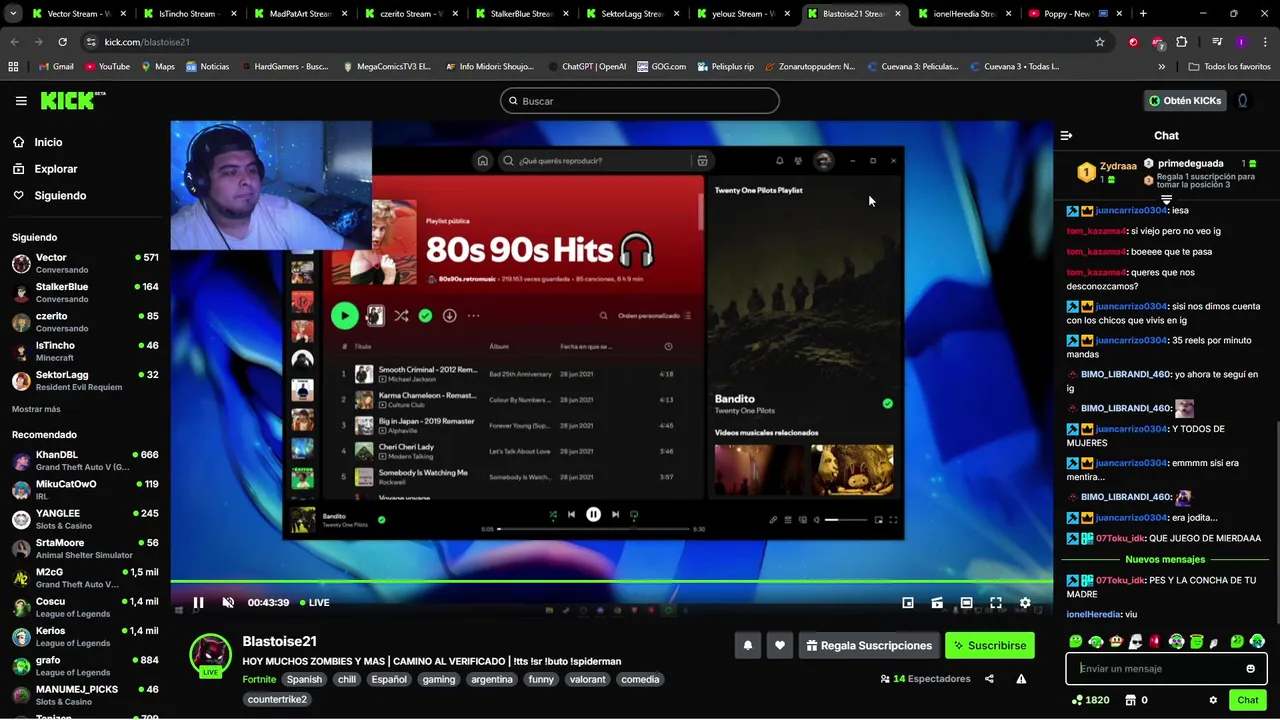Click the cast/clip player icon
Viewport: 1280px width, 720px height.
pyautogui.click(x=937, y=603)
